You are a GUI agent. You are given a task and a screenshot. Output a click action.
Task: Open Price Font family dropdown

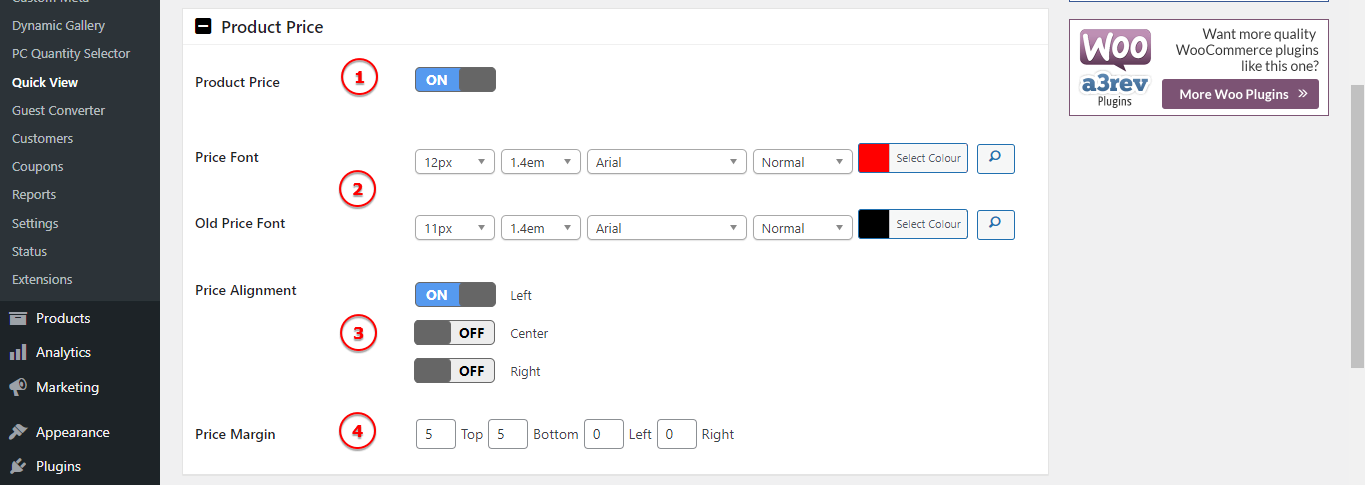click(667, 162)
